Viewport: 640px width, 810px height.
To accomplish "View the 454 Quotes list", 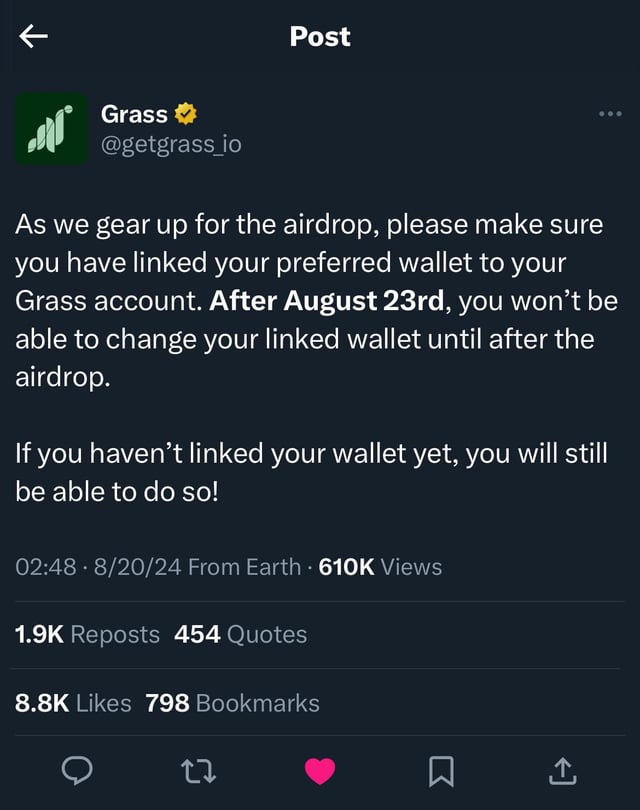I will coord(240,634).
